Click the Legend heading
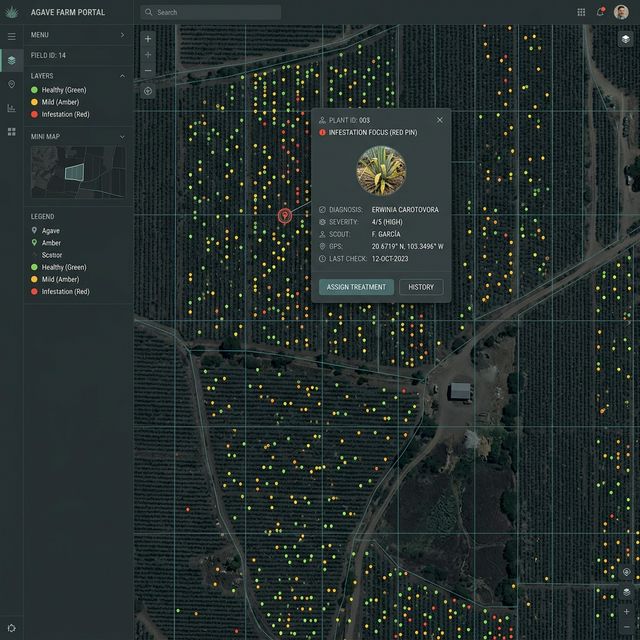The width and height of the screenshot is (640, 640). point(42,216)
